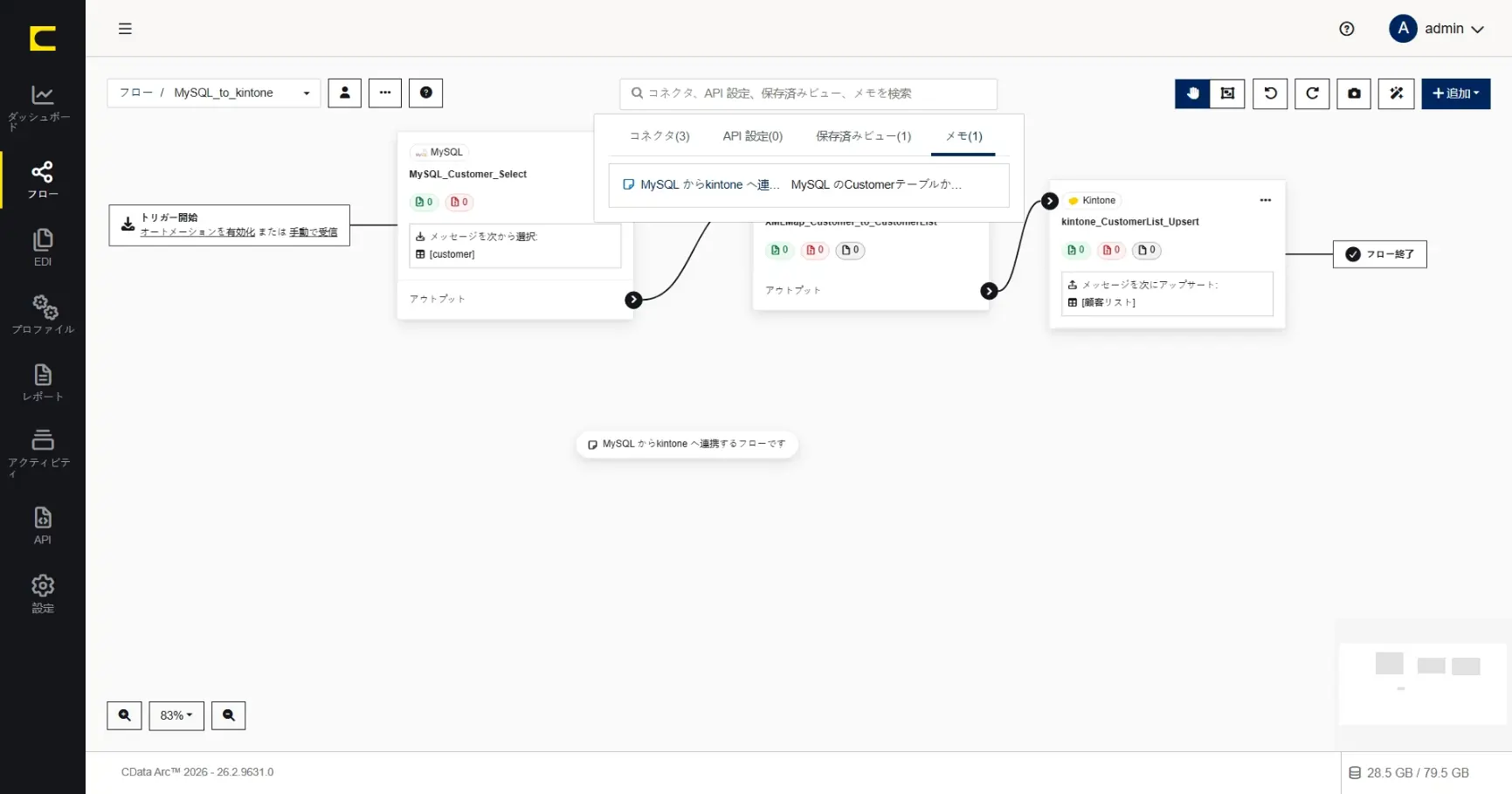
Task: Click the Kintone connector input arrow port
Action: 1050,201
